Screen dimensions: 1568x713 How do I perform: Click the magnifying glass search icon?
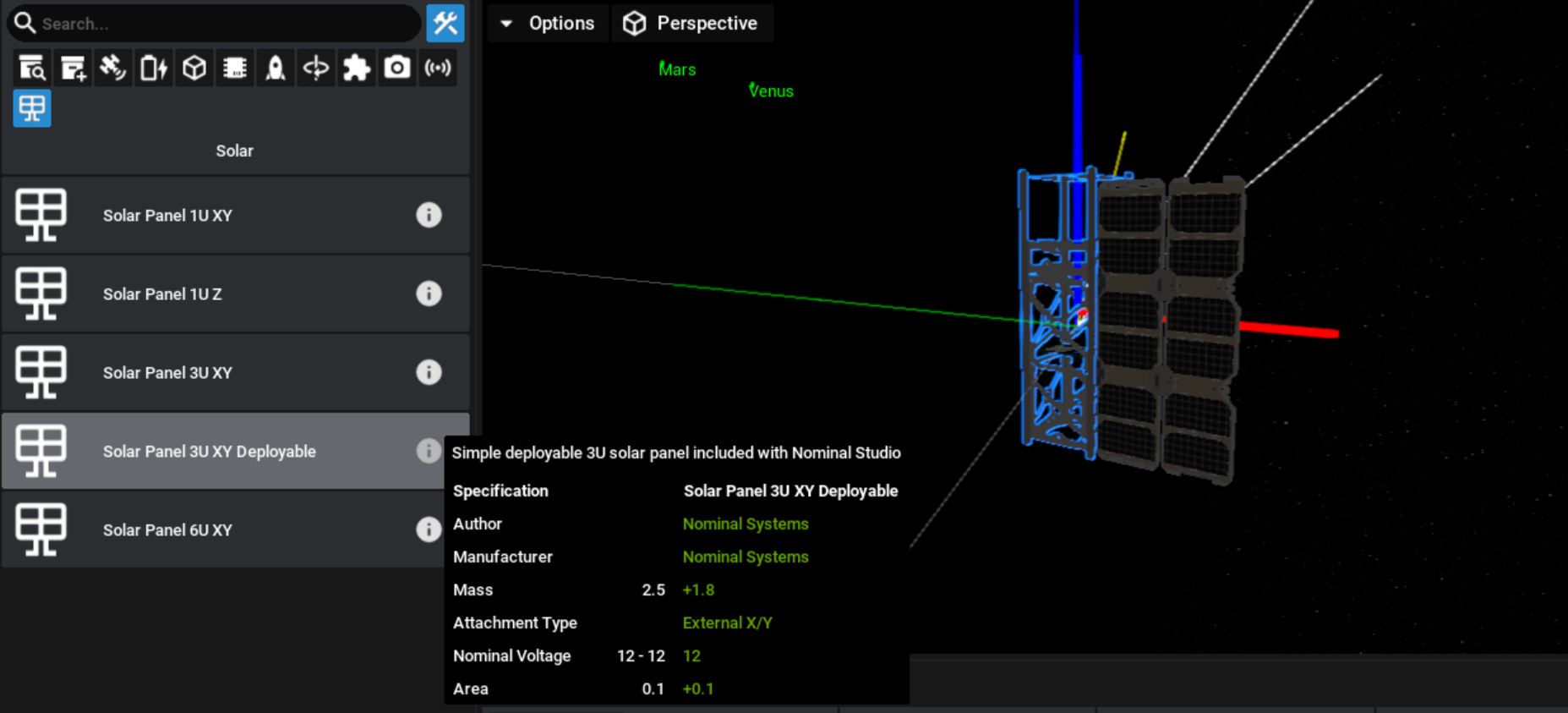[x=25, y=23]
